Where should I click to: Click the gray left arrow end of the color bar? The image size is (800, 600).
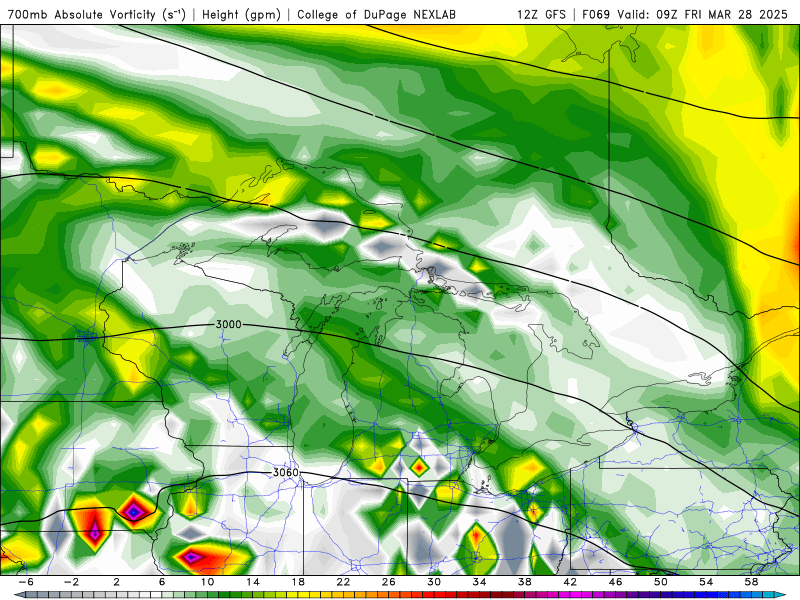click(x=18, y=595)
